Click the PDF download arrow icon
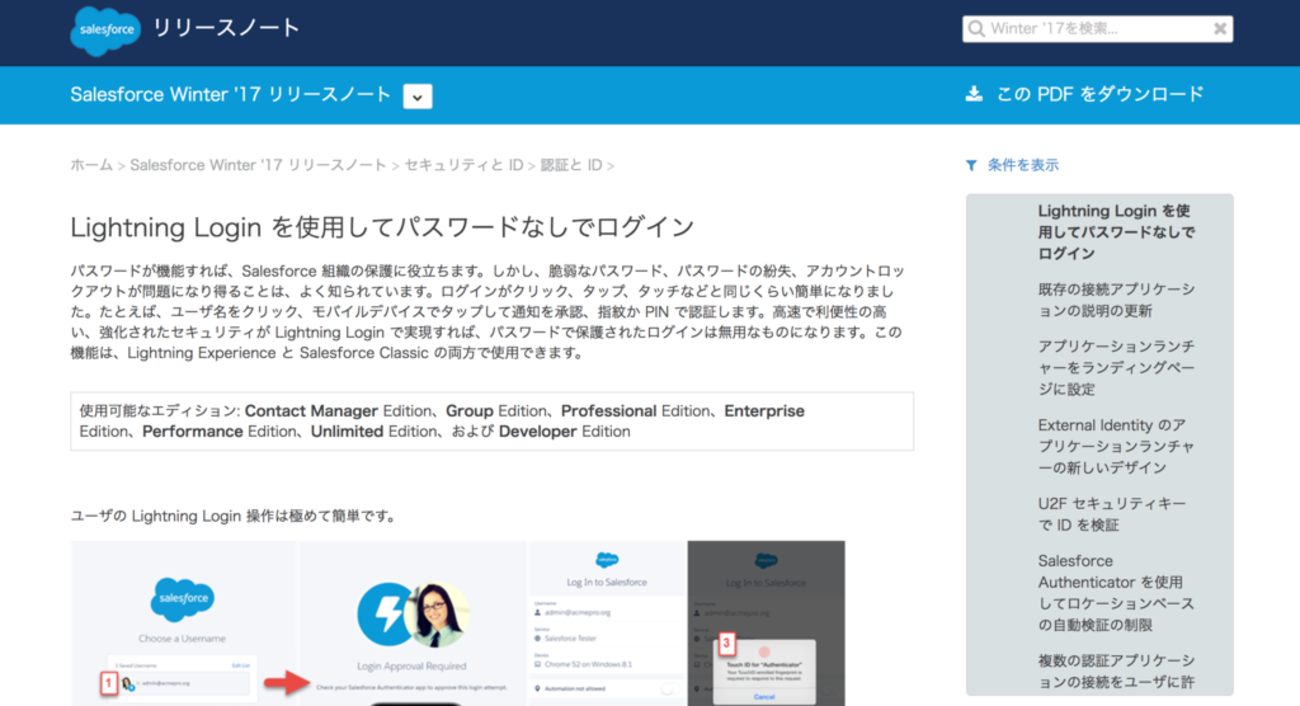This screenshot has height=706, width=1300. [973, 94]
